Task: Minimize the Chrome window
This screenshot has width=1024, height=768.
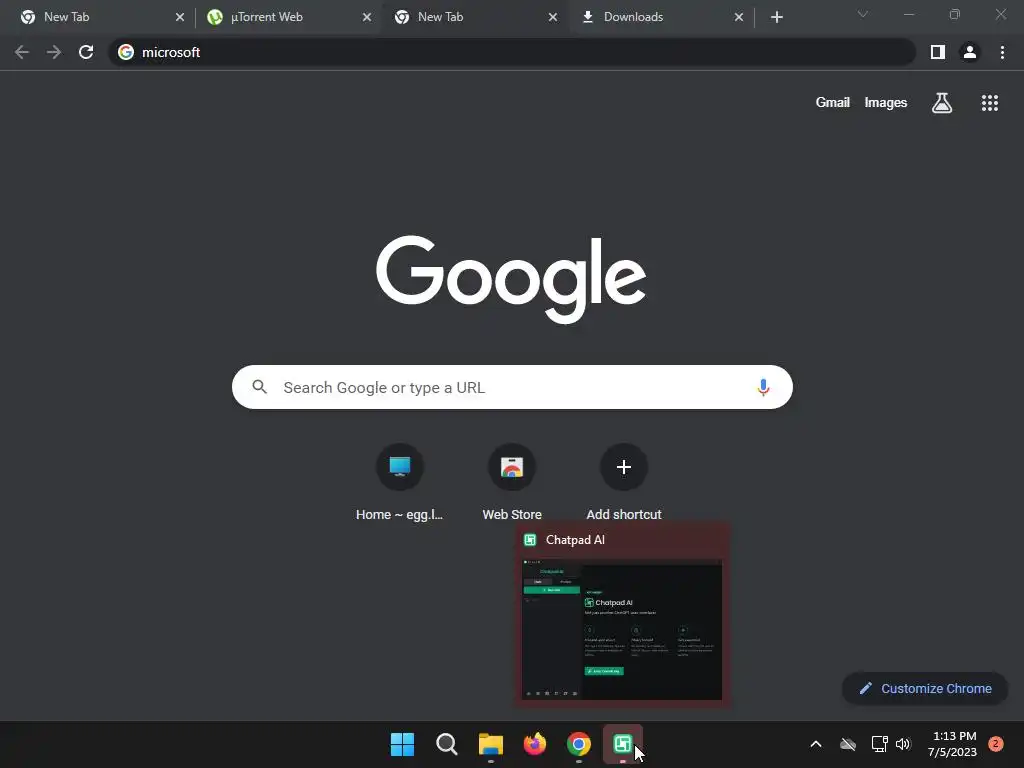Action: point(908,14)
